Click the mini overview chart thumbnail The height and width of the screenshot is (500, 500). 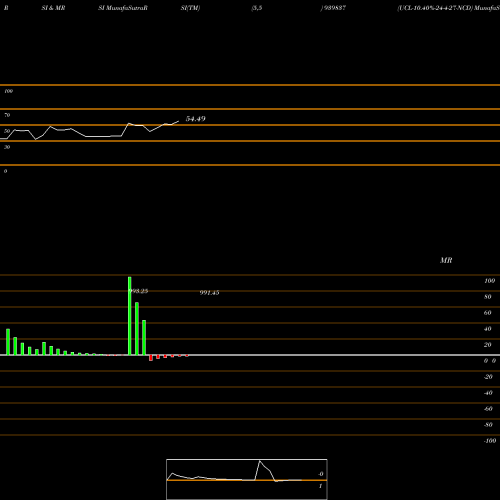[x=247, y=479]
